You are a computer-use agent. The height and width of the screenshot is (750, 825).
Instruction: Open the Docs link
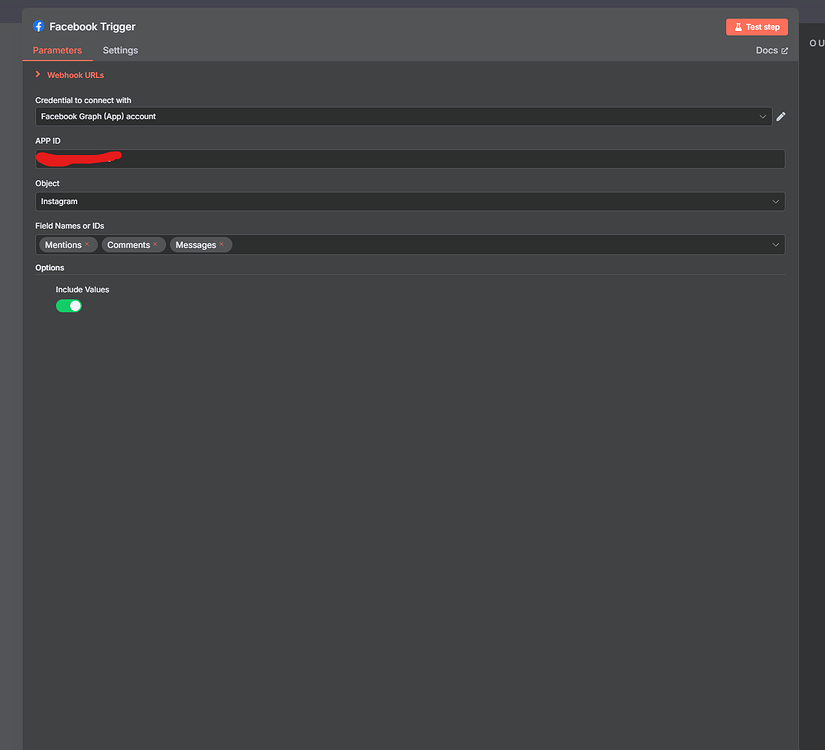click(x=767, y=51)
